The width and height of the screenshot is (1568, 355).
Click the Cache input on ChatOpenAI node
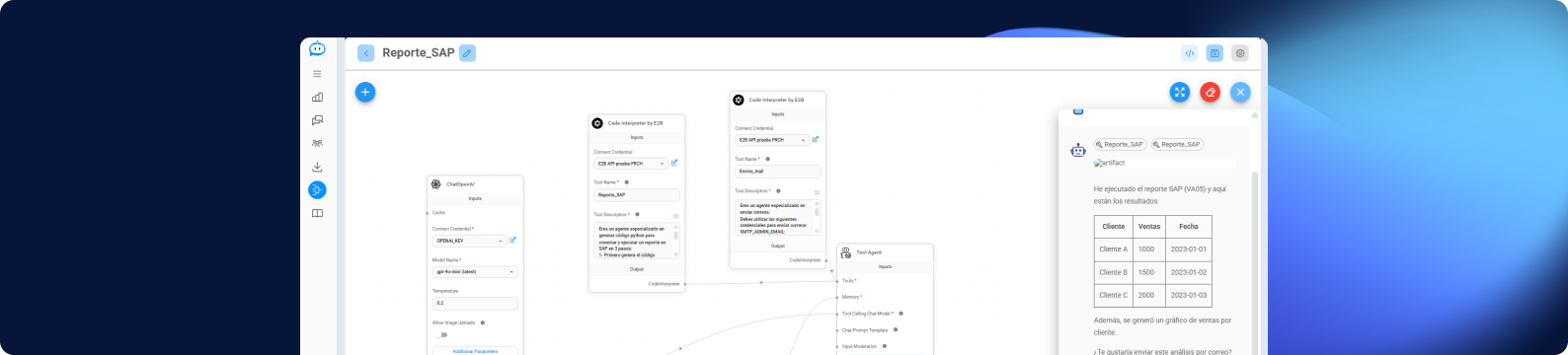click(427, 212)
